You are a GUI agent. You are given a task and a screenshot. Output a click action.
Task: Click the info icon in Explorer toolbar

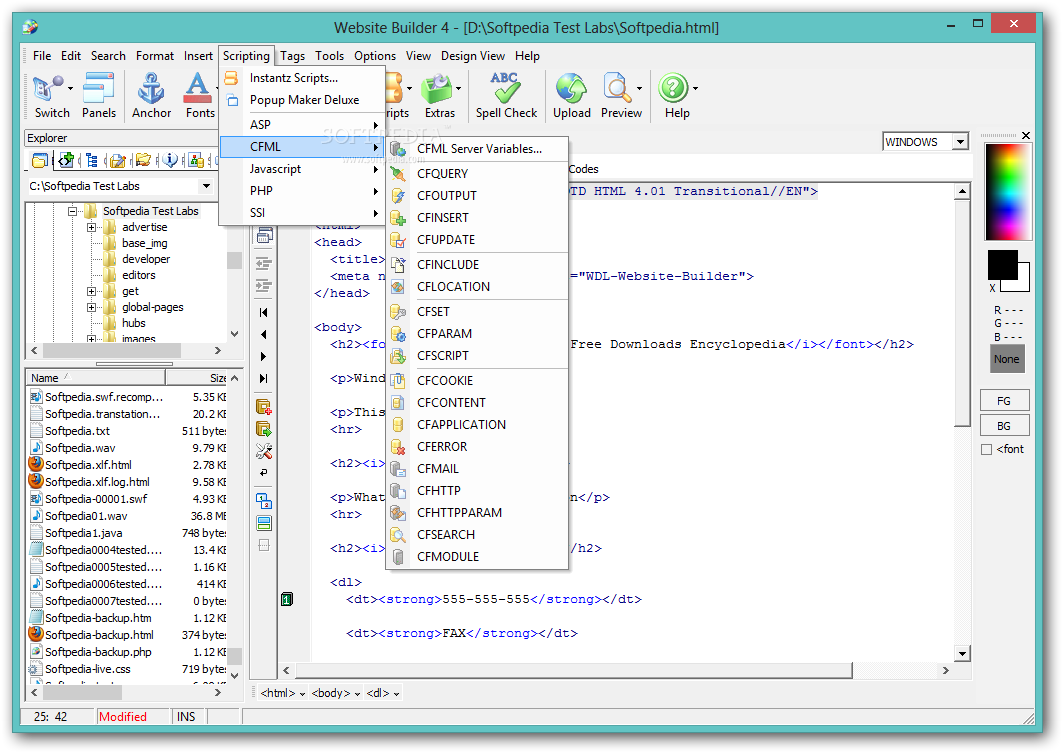pyautogui.click(x=169, y=161)
